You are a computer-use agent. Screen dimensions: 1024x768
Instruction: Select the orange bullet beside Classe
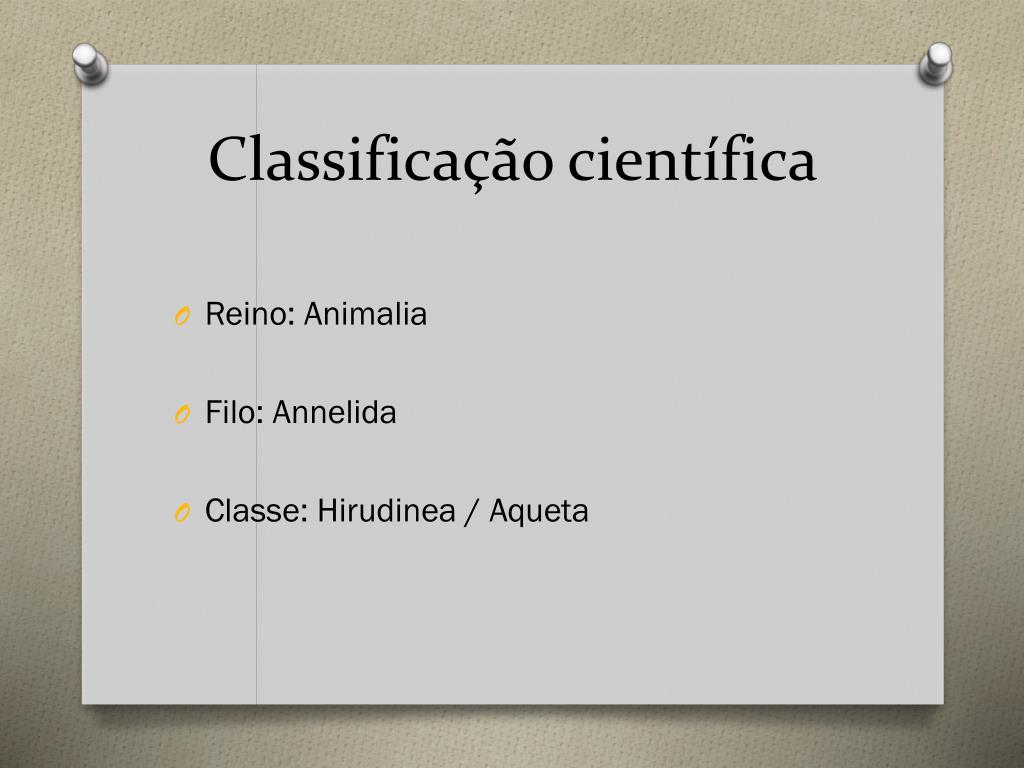[x=182, y=513]
